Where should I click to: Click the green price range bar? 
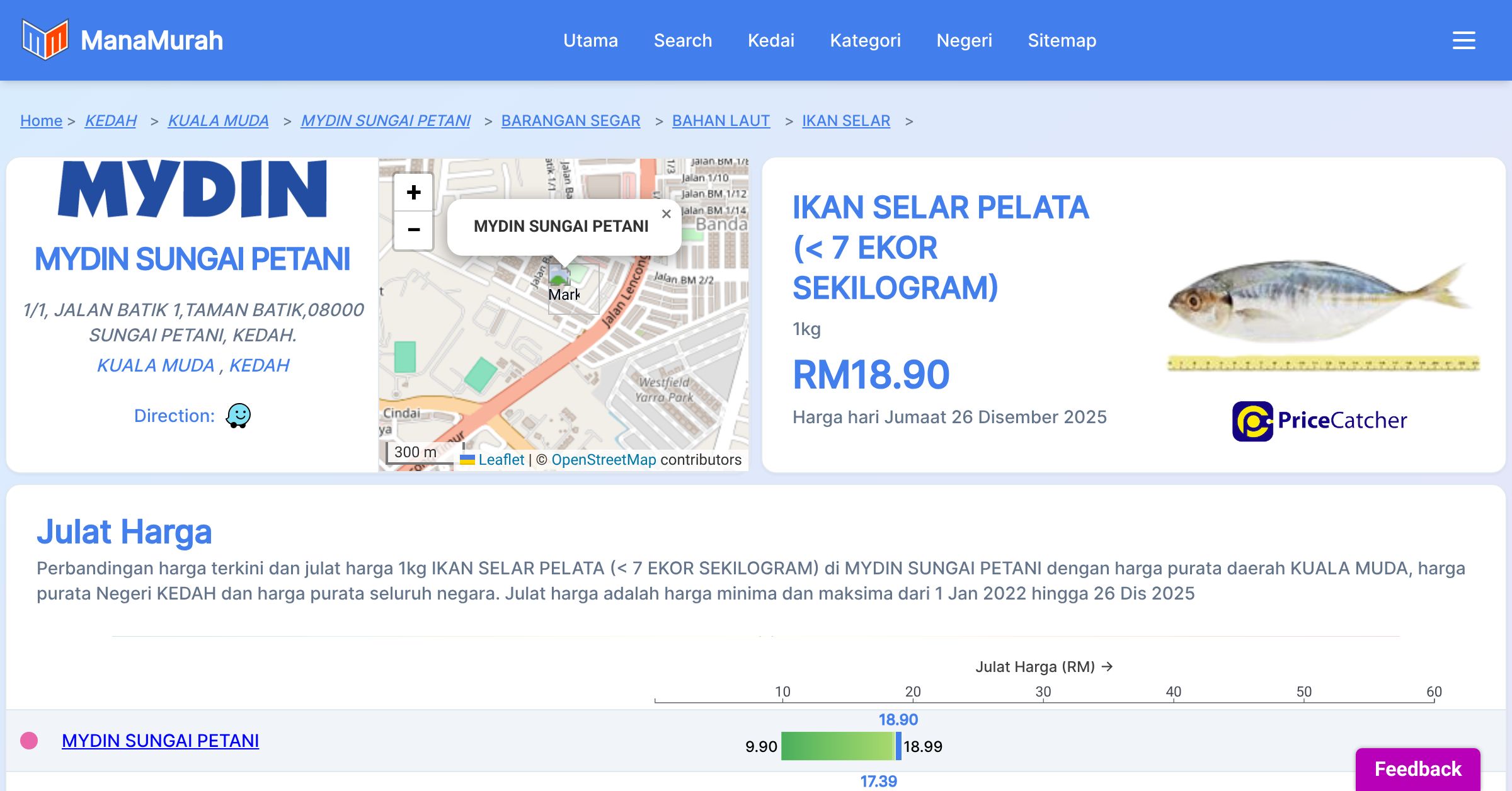click(x=837, y=746)
